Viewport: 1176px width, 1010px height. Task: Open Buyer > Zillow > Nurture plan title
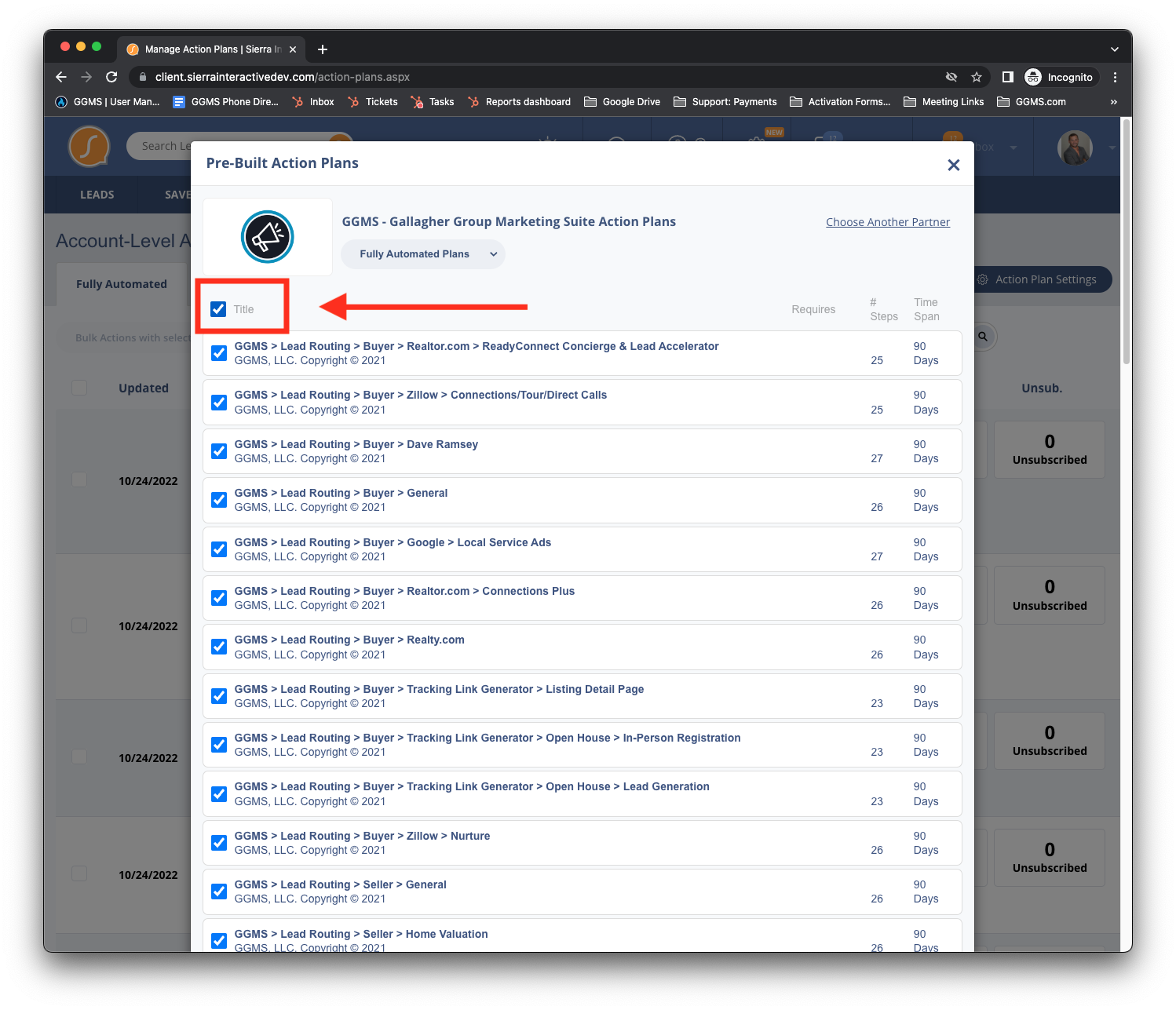click(362, 836)
